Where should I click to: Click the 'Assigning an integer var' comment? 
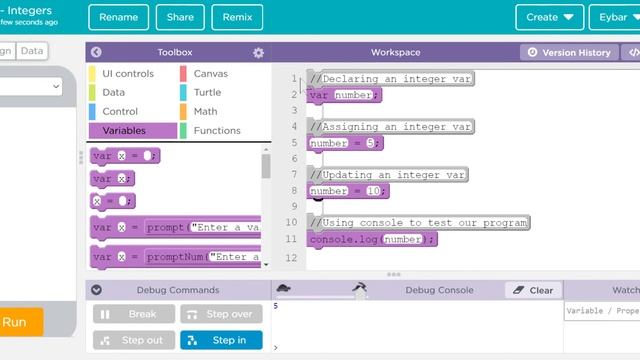tap(391, 127)
